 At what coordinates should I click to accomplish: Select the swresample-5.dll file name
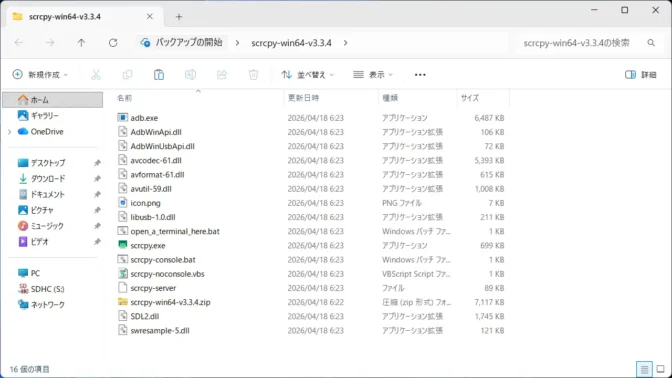[x=160, y=330]
